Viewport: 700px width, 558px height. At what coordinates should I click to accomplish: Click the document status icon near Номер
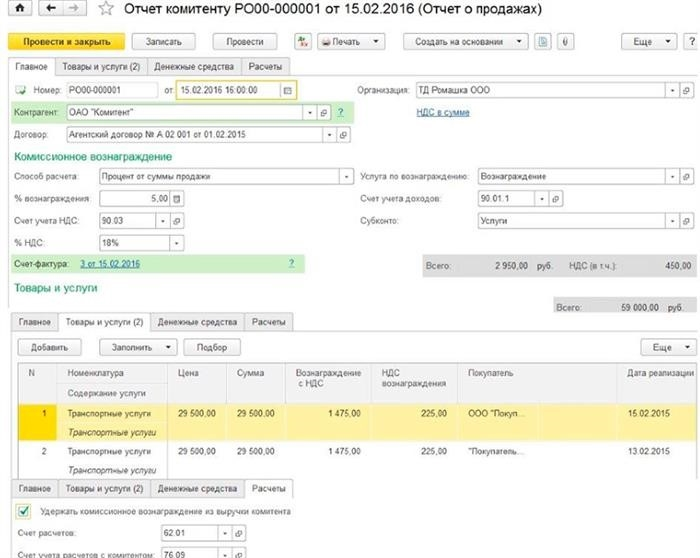coord(21,90)
